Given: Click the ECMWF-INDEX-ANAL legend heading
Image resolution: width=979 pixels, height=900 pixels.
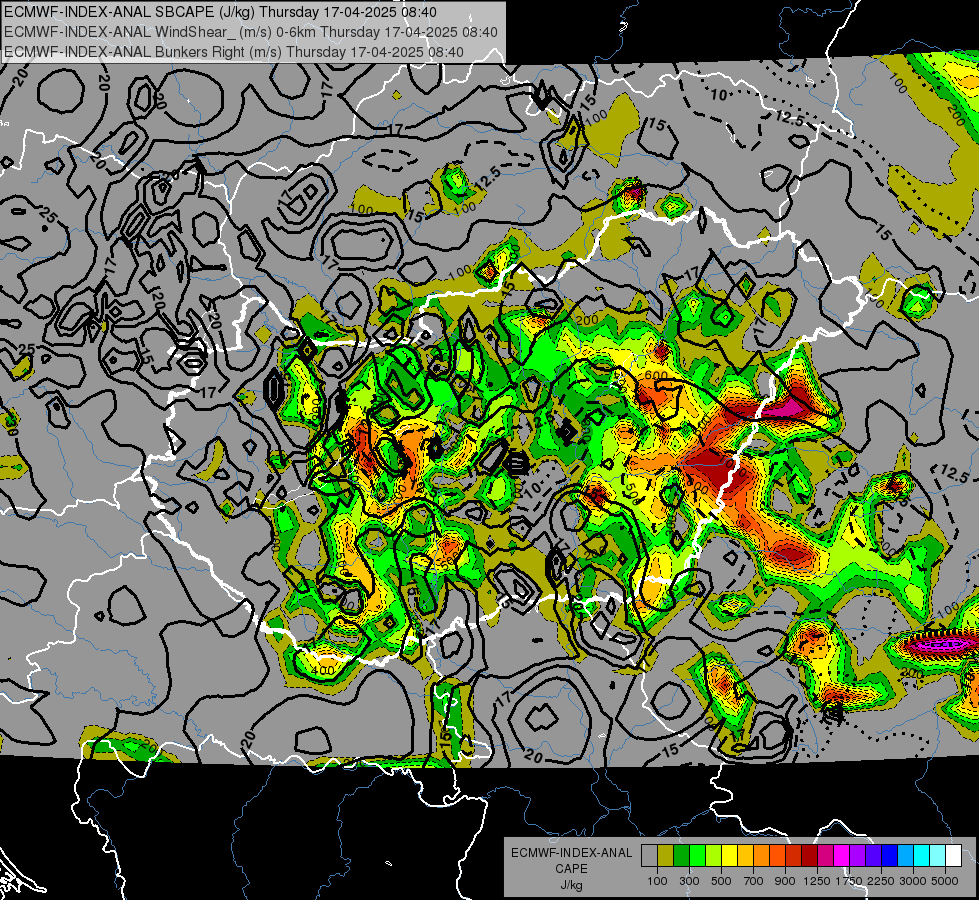Looking at the screenshot, I should point(571,853).
